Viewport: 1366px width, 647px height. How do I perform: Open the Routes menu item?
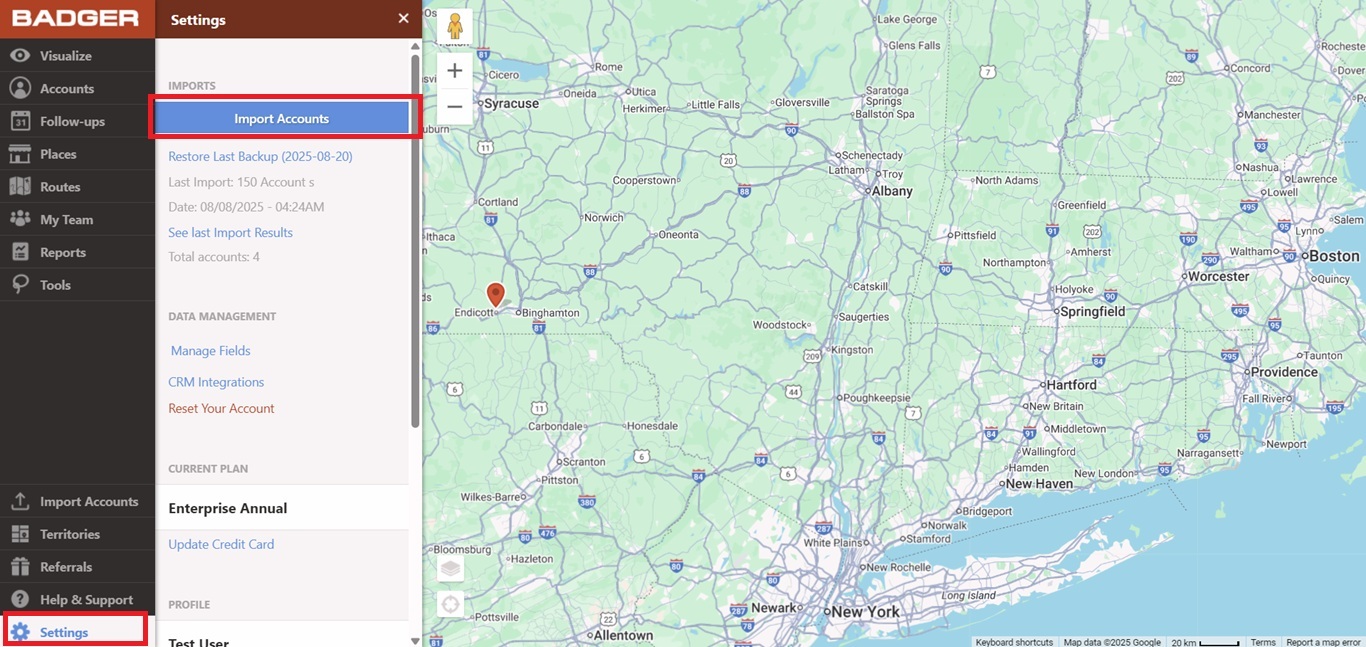(x=77, y=187)
